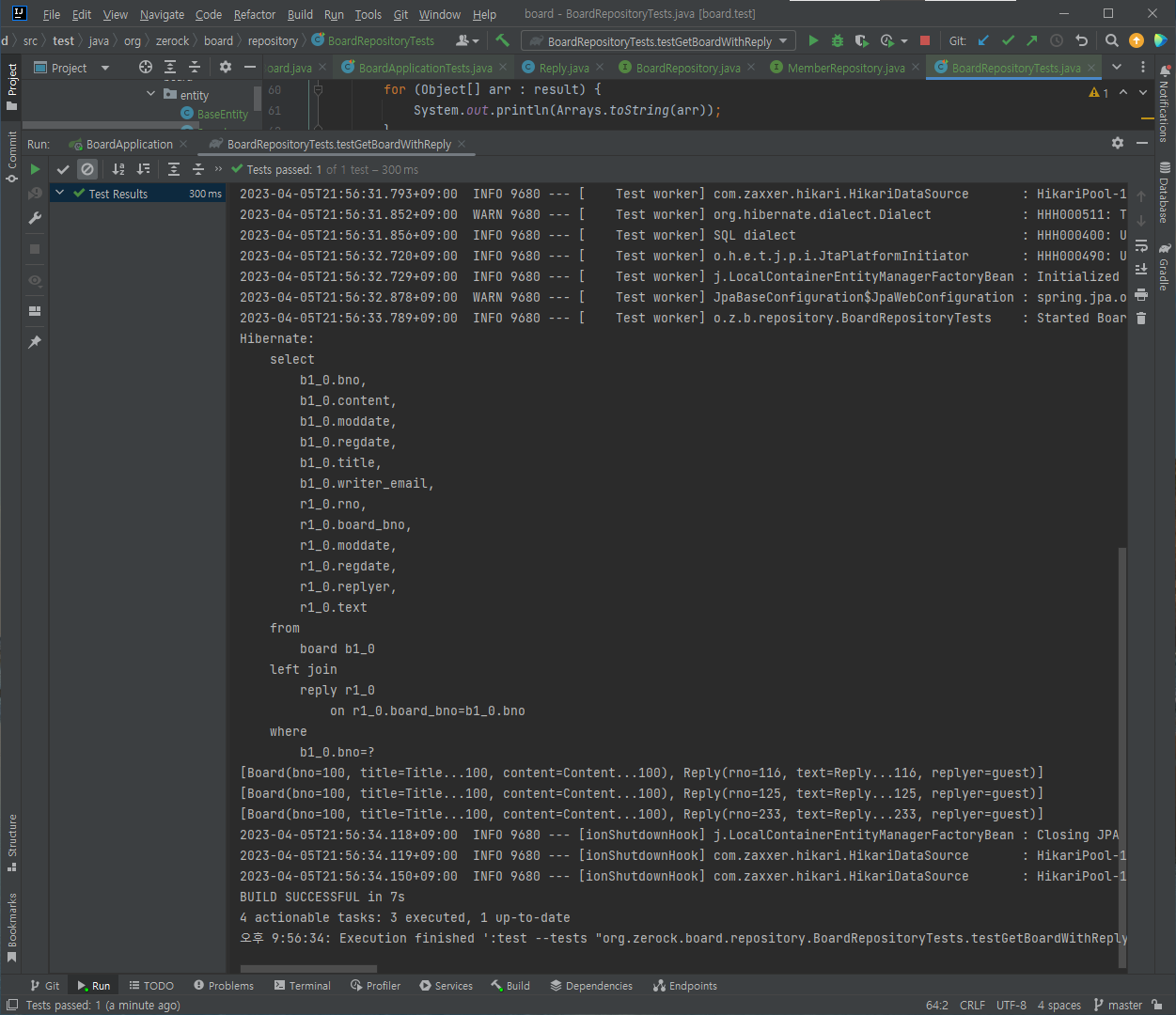
Task: Click the Rerun Failed Tests icon
Action: (35, 194)
